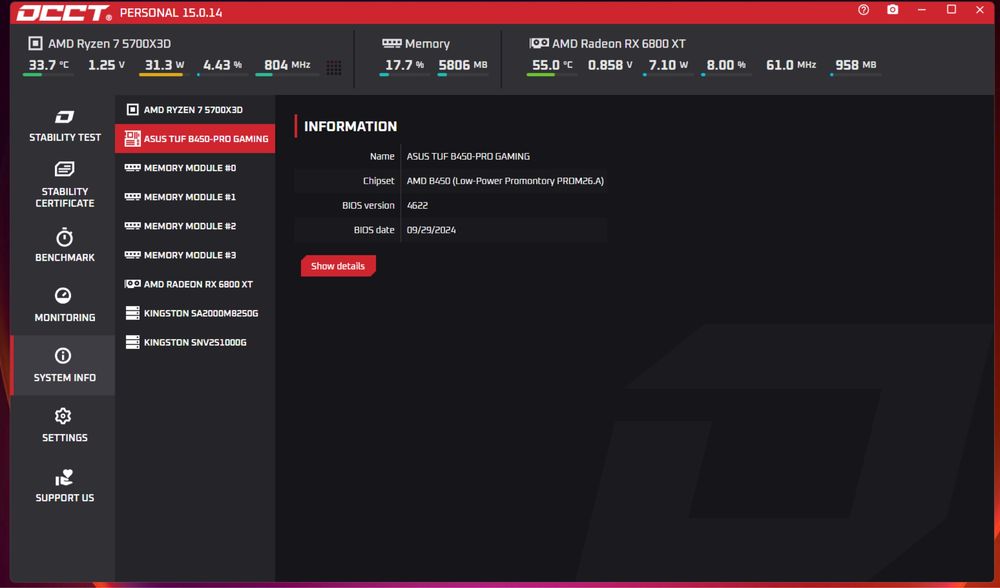Select Kingston SA2000M8250G drive

[x=195, y=313]
